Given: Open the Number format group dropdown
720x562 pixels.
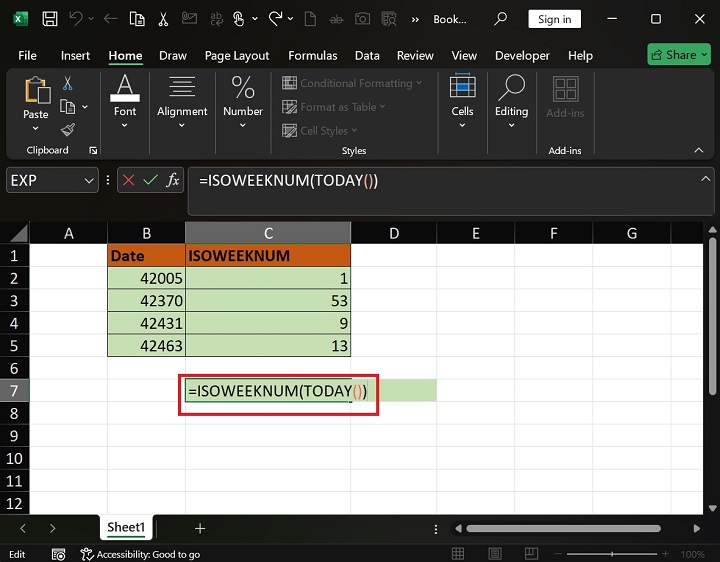Looking at the screenshot, I should 242,126.
